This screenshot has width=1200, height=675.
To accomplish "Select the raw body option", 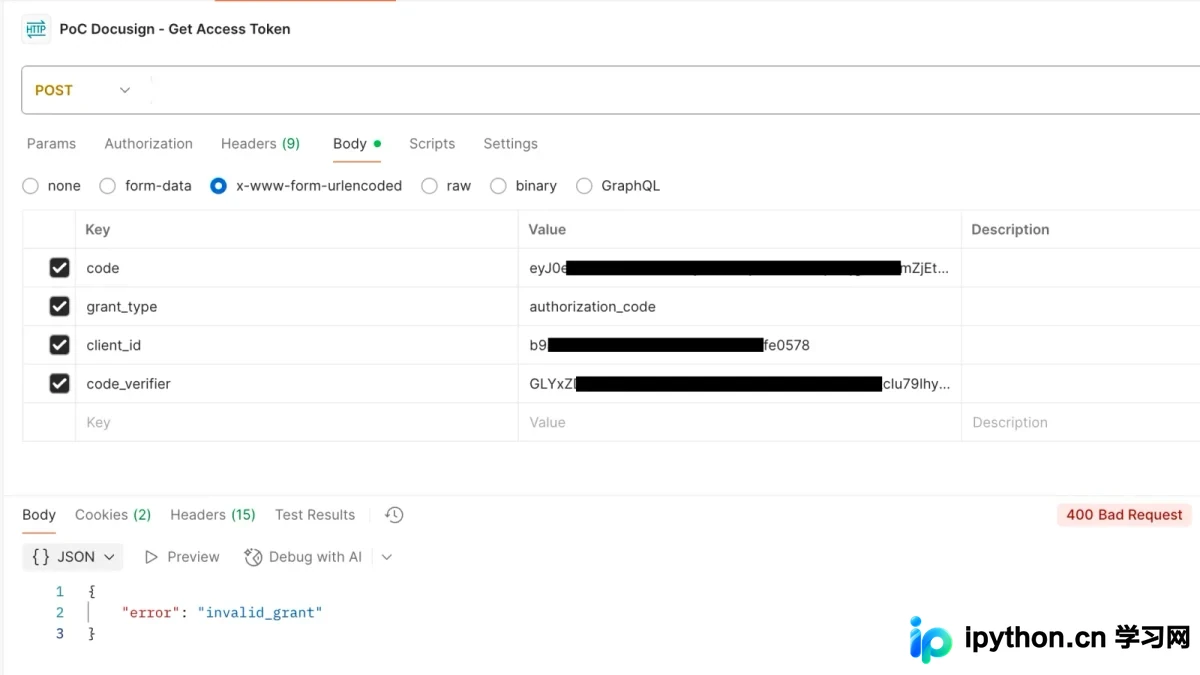I will [429, 186].
